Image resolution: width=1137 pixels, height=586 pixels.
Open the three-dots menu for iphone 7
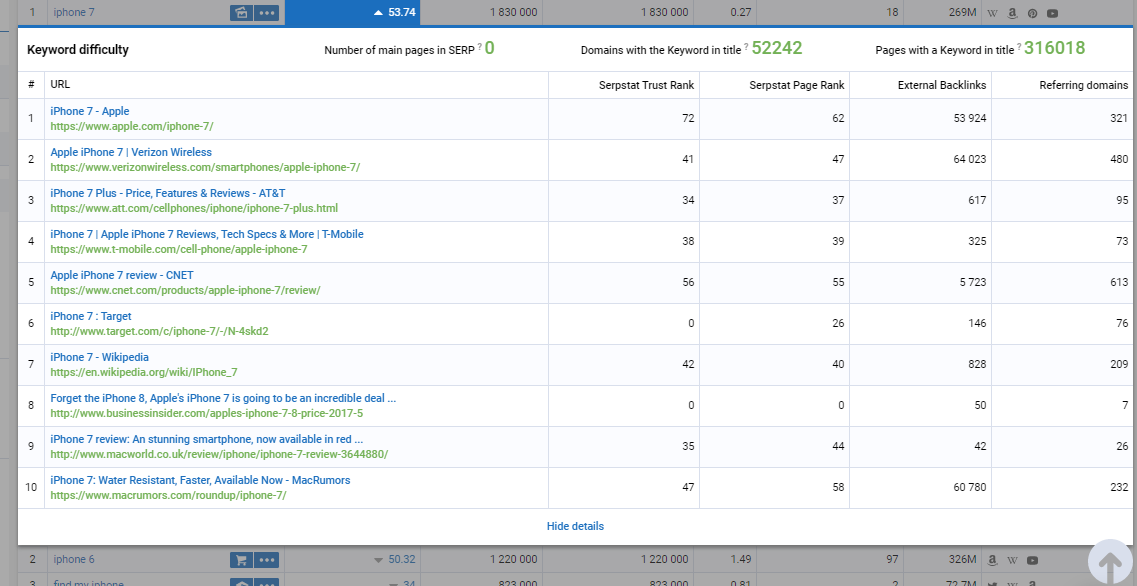coord(267,12)
